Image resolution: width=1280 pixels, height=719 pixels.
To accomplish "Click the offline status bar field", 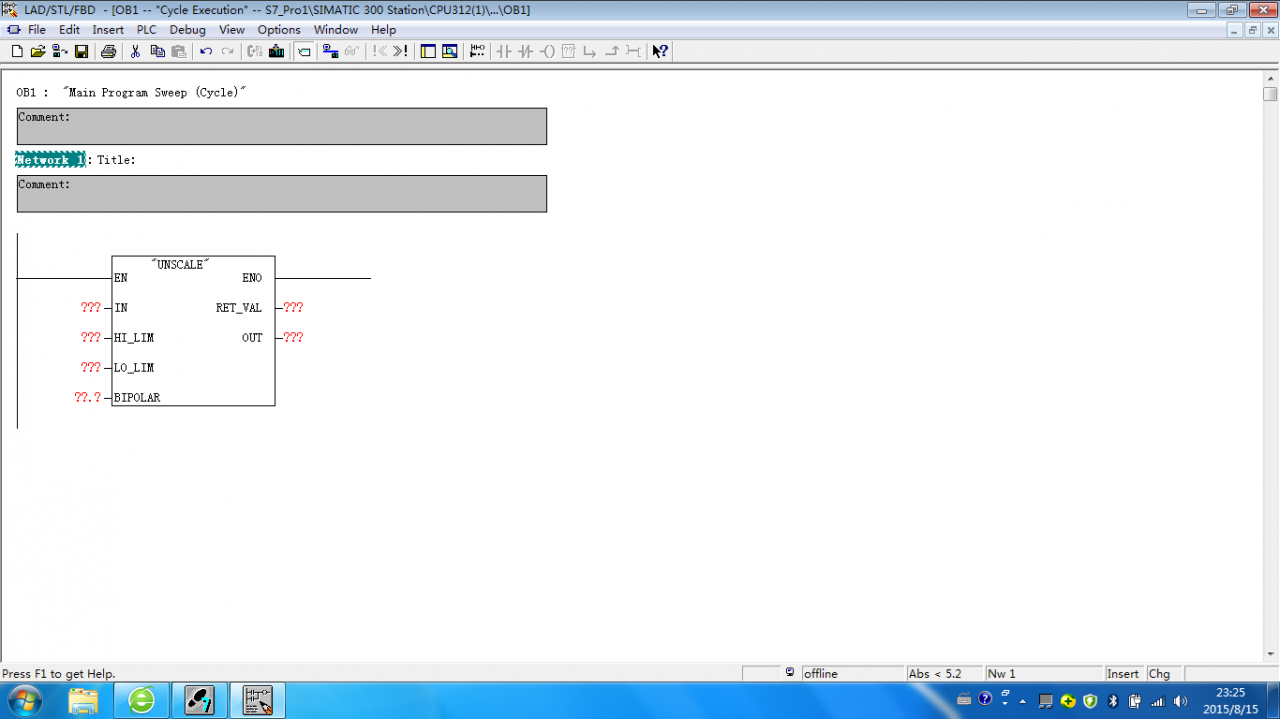I will 853,674.
